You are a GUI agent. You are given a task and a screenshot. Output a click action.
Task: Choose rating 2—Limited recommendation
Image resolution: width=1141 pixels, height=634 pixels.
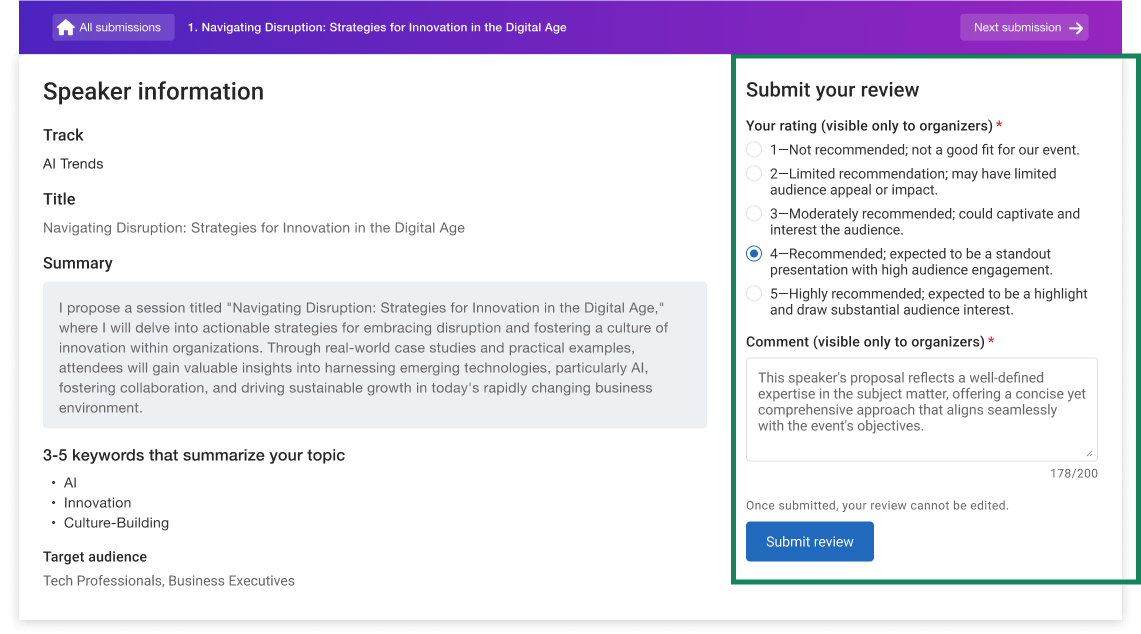point(754,174)
